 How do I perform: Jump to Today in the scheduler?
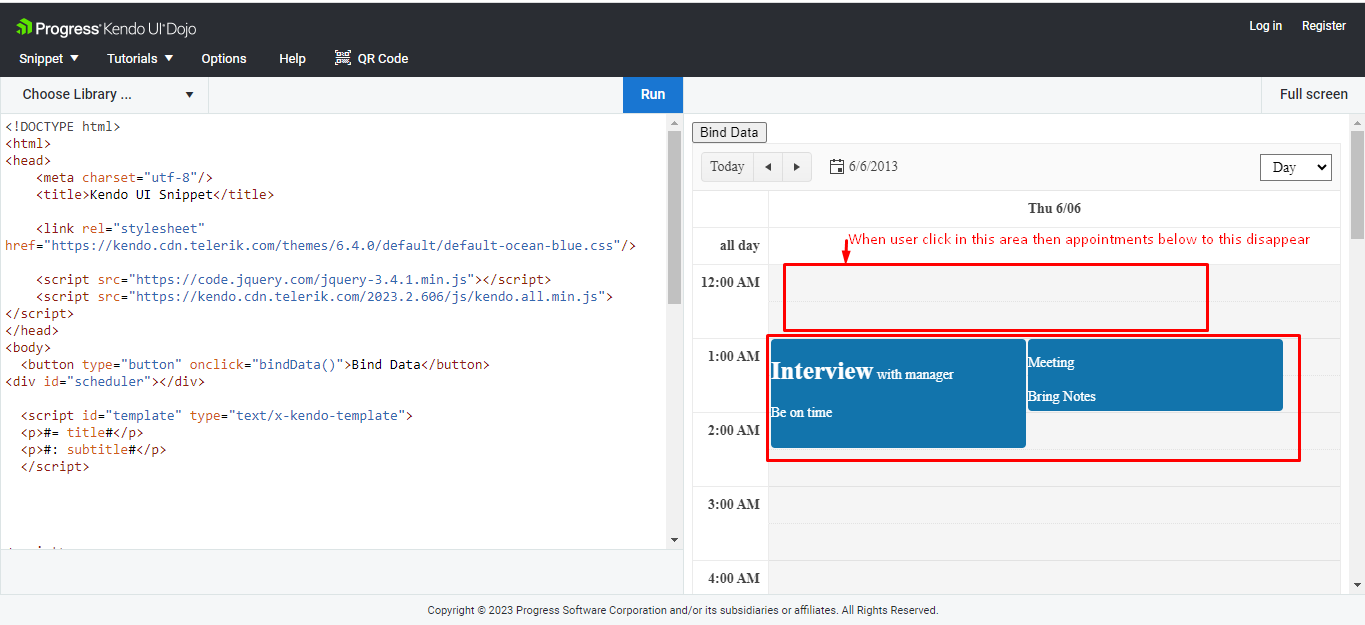pos(727,167)
